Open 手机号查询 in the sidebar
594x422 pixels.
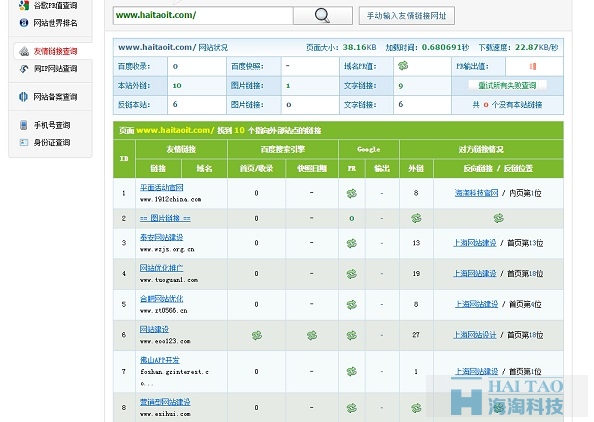click(52, 125)
